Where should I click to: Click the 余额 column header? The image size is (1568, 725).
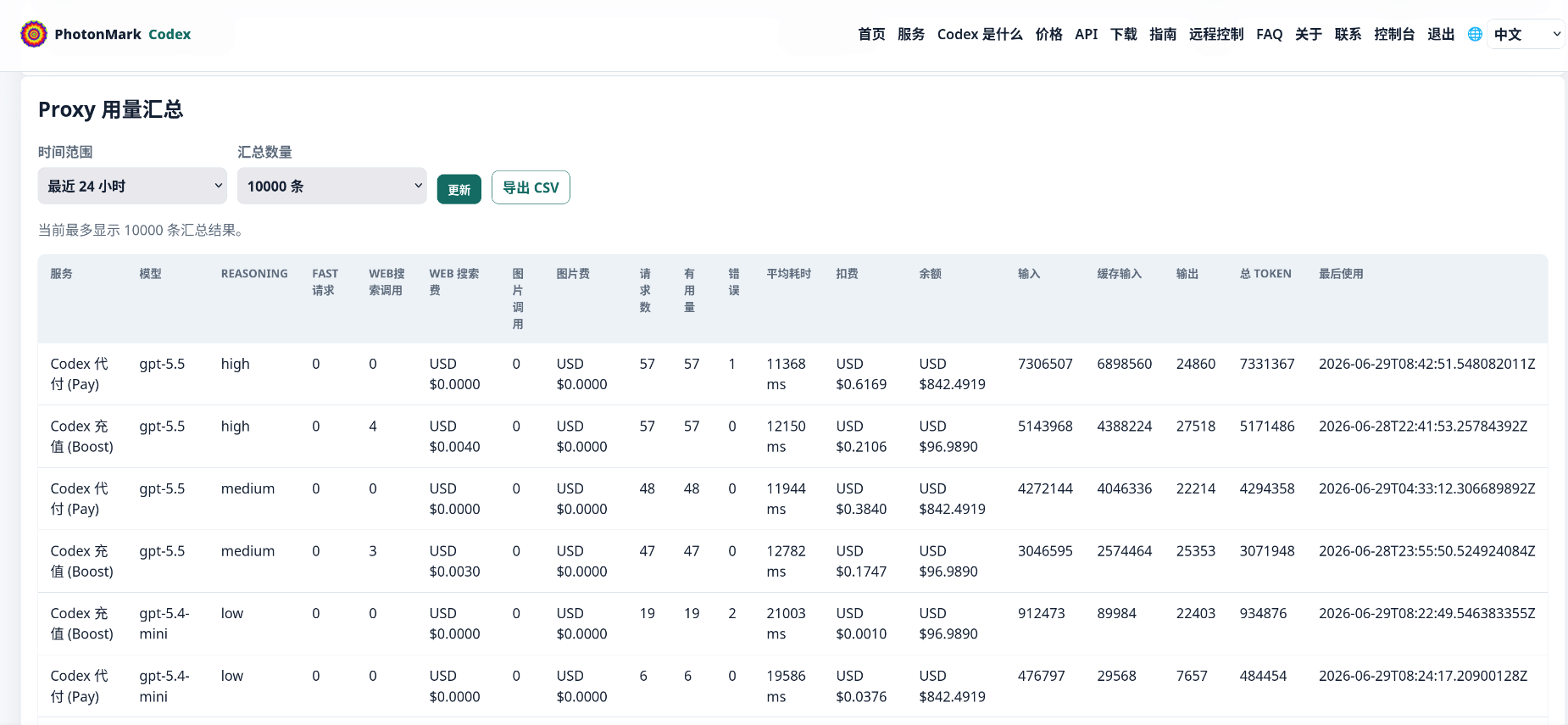(x=930, y=274)
